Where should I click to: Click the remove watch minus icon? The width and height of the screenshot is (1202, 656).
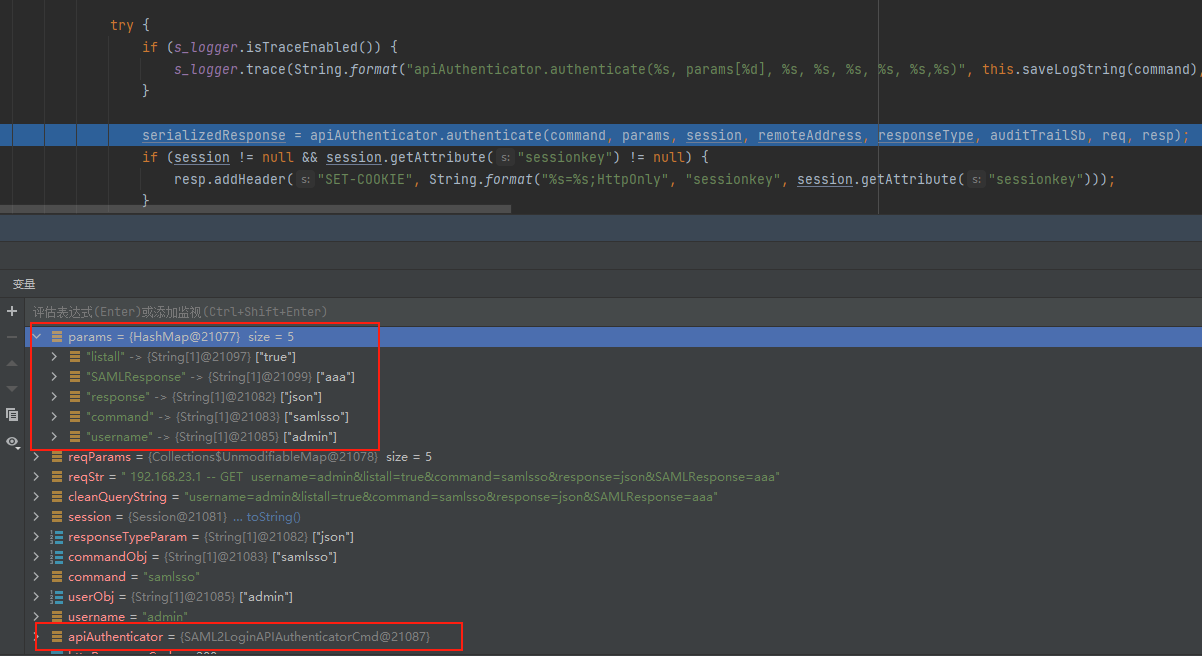pos(12,337)
